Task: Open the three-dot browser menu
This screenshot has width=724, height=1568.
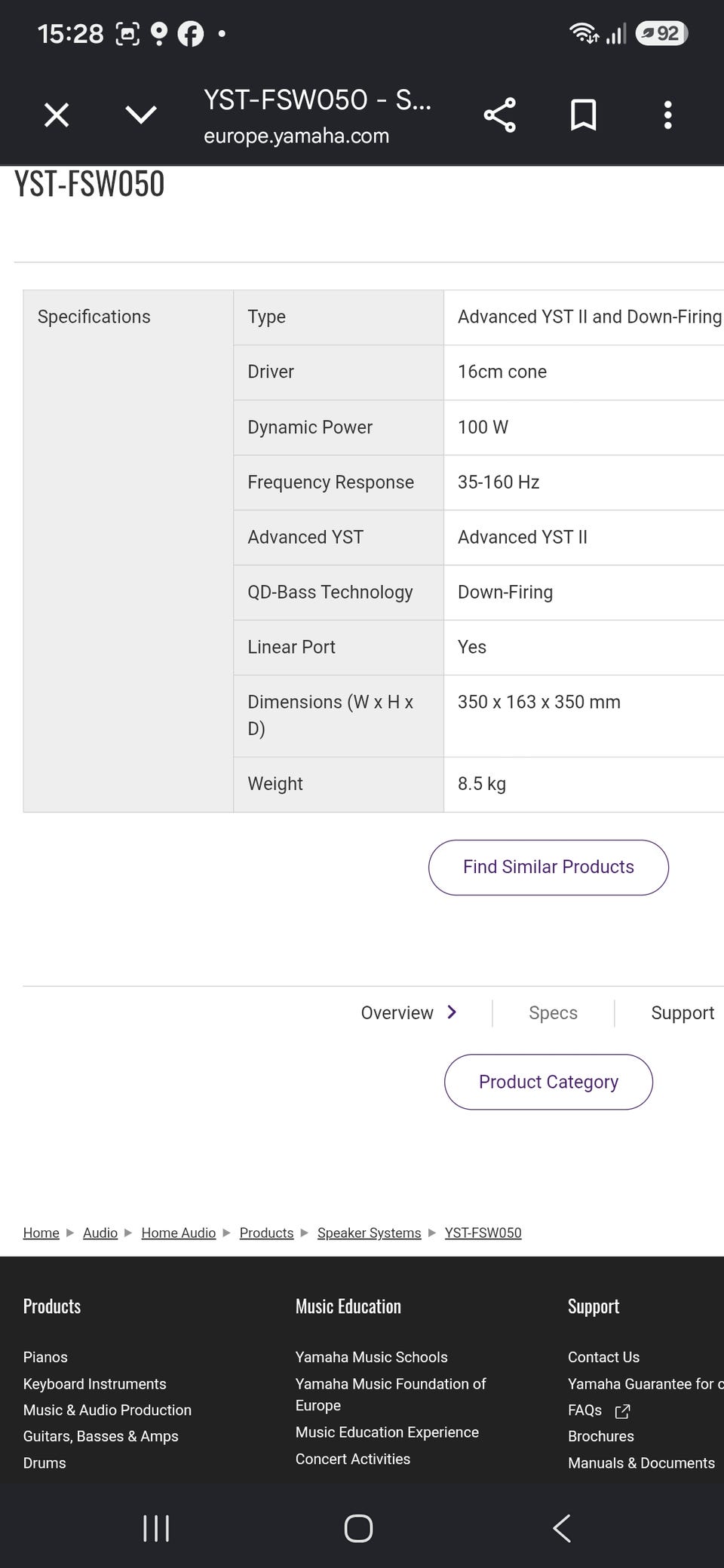Action: click(x=667, y=115)
